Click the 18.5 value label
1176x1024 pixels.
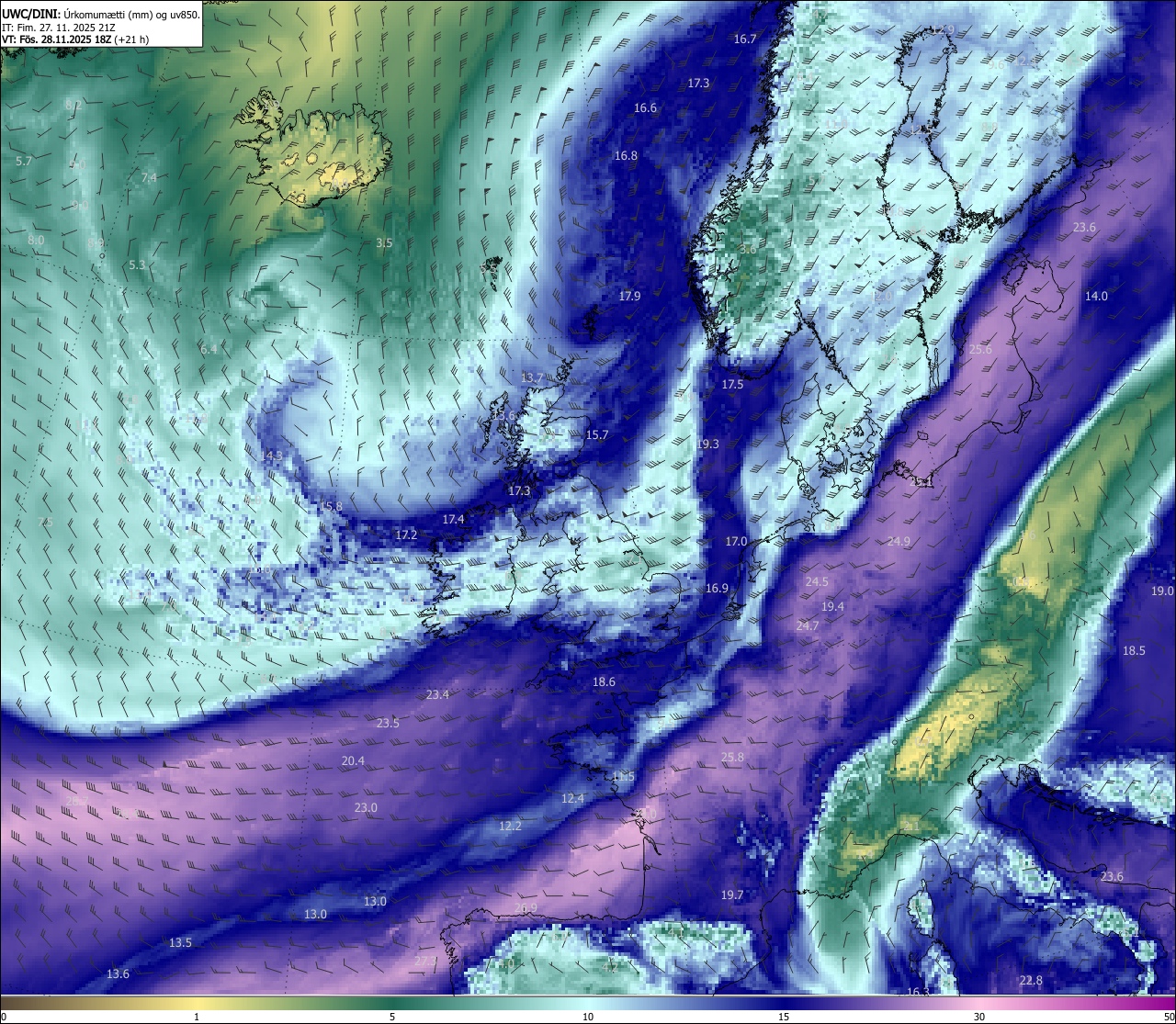1134,651
